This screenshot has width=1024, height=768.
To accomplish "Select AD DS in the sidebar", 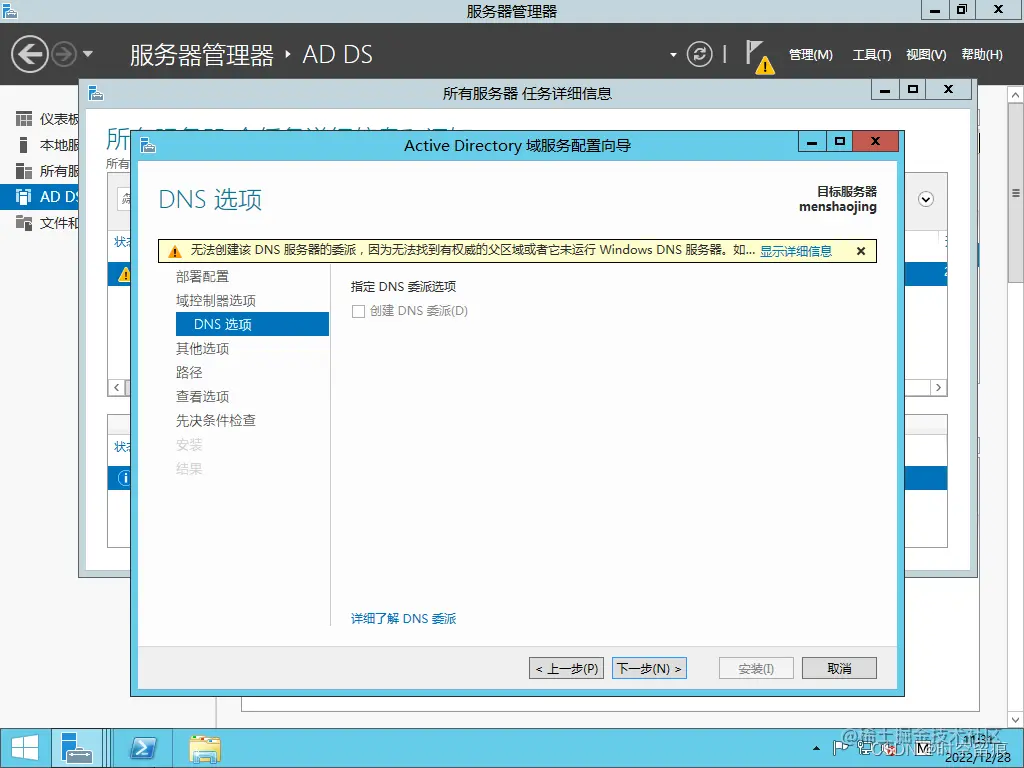I will click(x=39, y=197).
